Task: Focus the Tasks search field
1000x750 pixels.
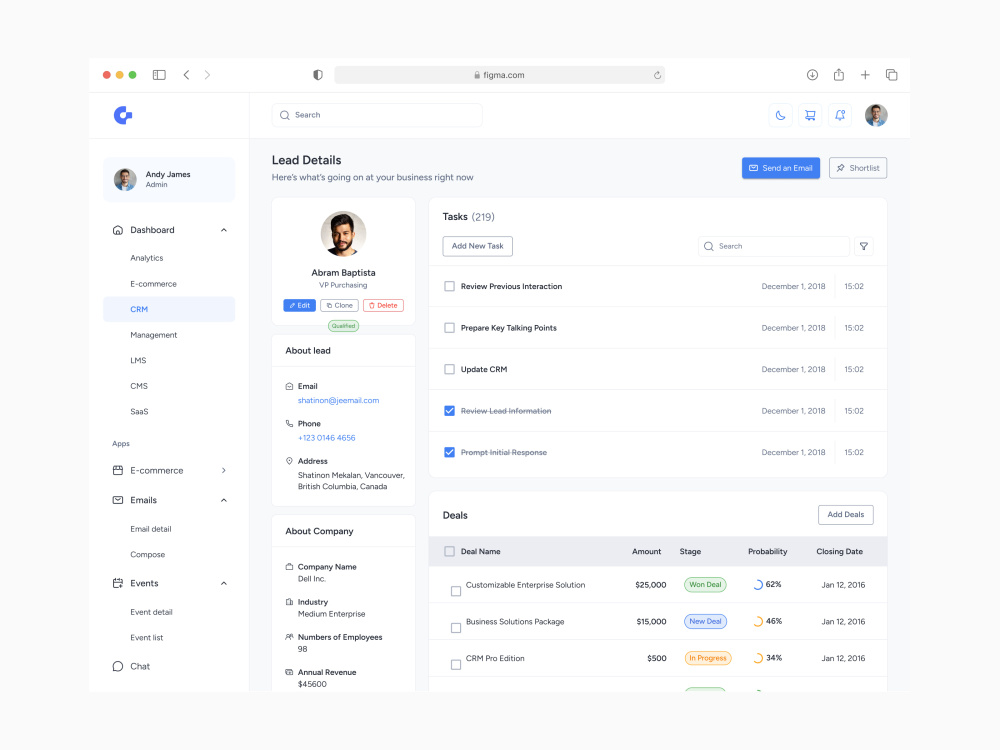Action: coord(774,246)
